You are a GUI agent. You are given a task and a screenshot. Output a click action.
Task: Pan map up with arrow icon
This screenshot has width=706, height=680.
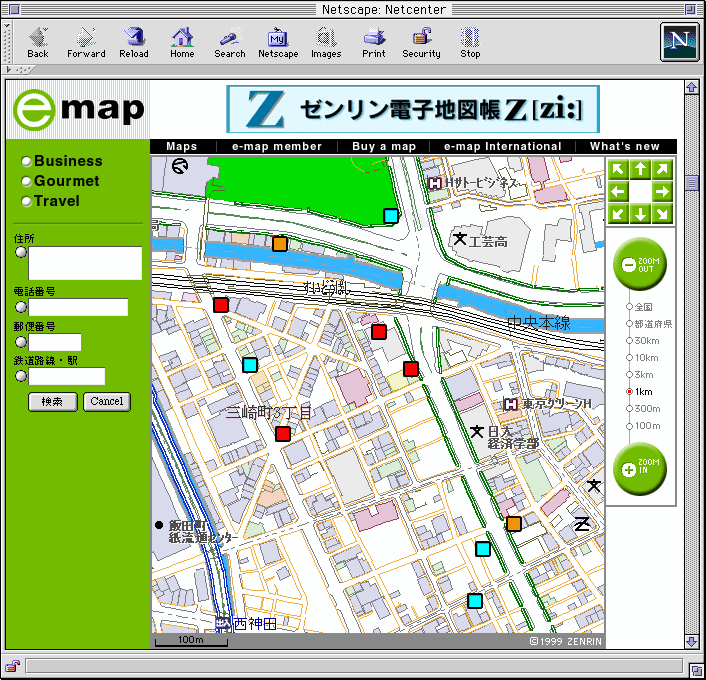640,170
